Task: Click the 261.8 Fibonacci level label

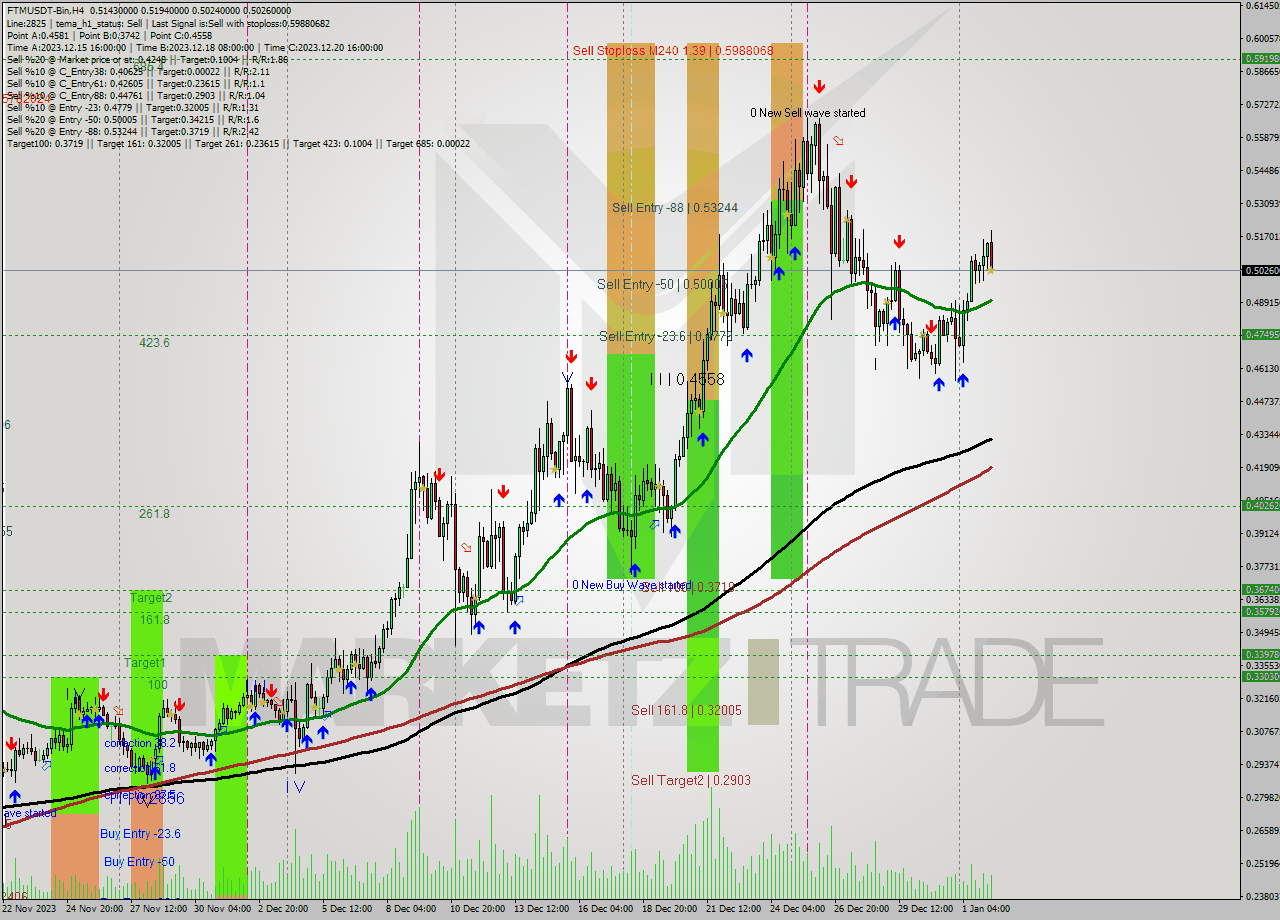Action: click(154, 513)
